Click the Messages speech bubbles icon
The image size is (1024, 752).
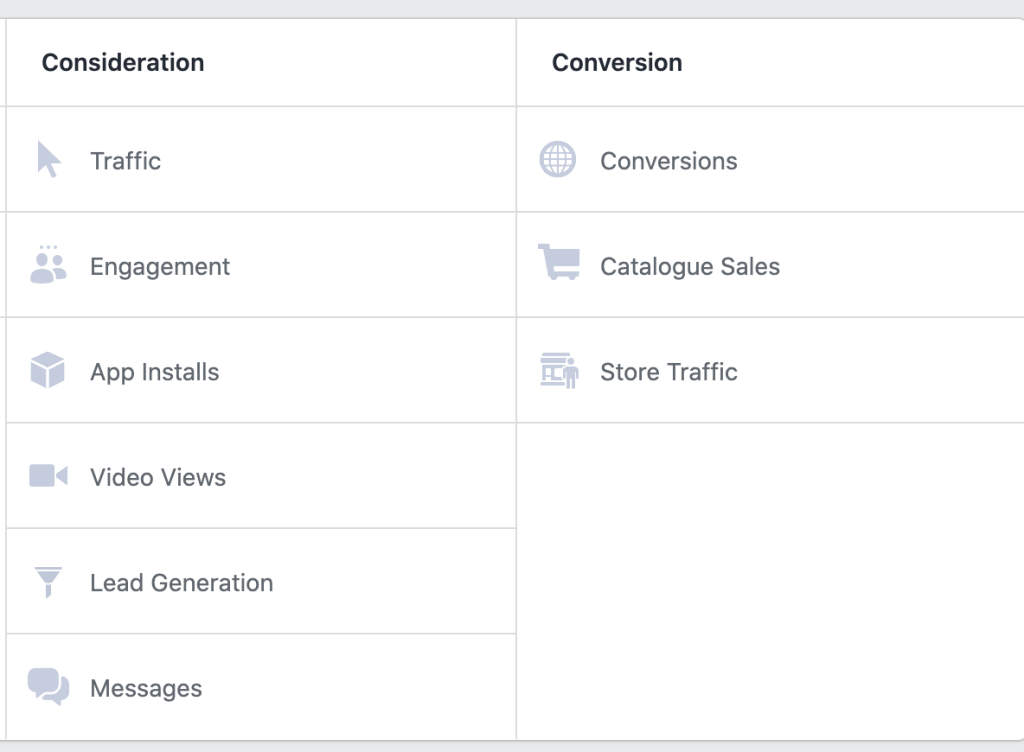pyautogui.click(x=48, y=687)
